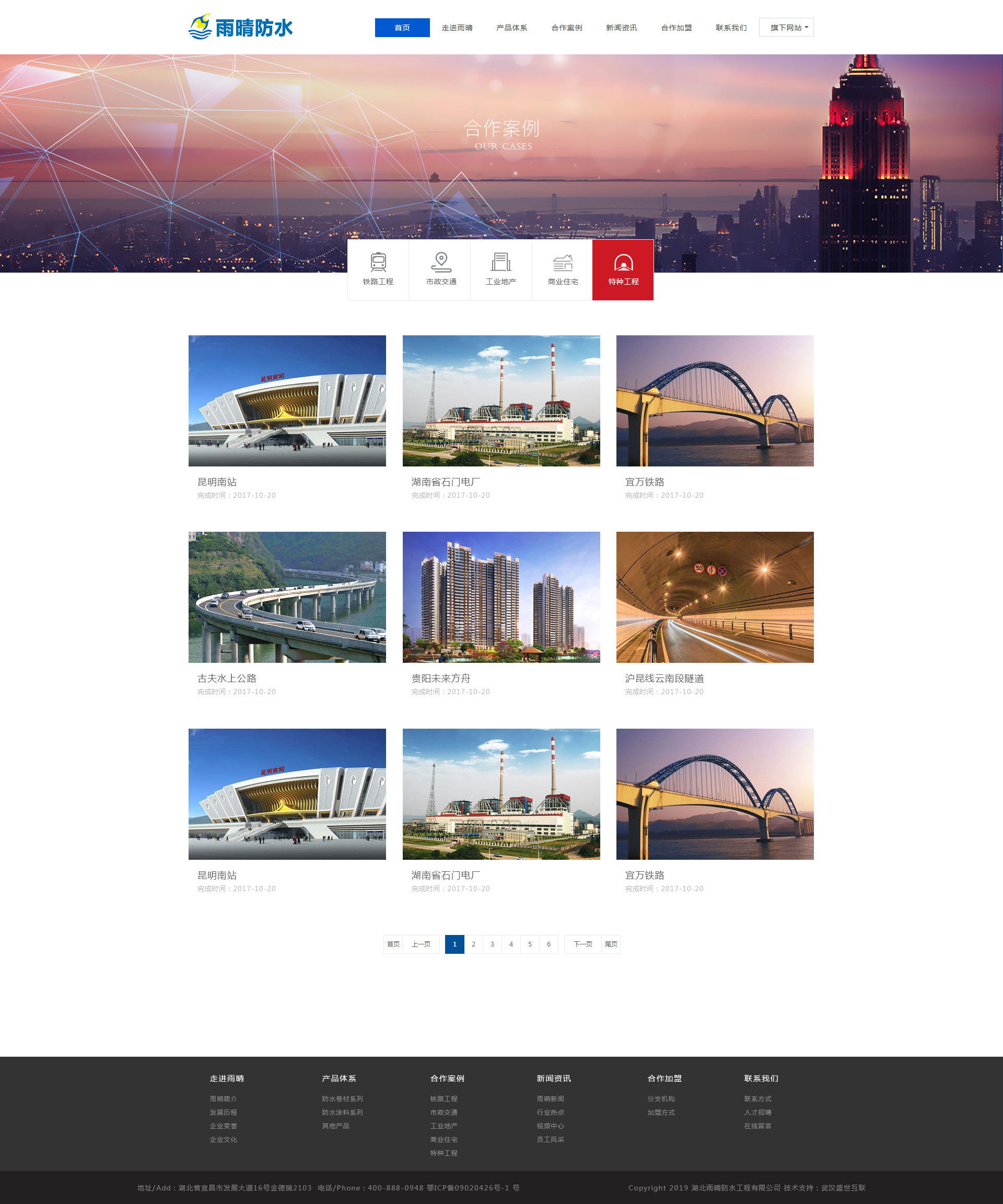Select the red 特种工程 tunnel icon
Viewport: 1003px width, 1204px height.
click(623, 263)
